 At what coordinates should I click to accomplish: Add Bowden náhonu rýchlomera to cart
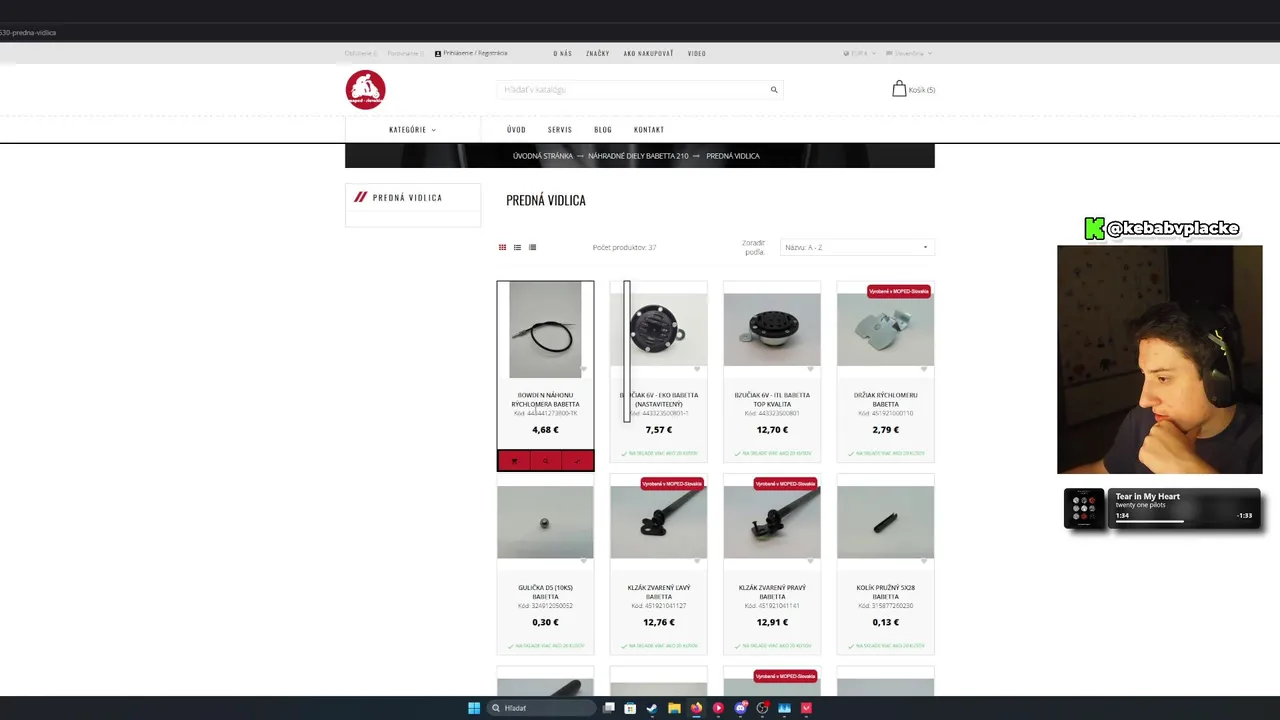coord(514,461)
